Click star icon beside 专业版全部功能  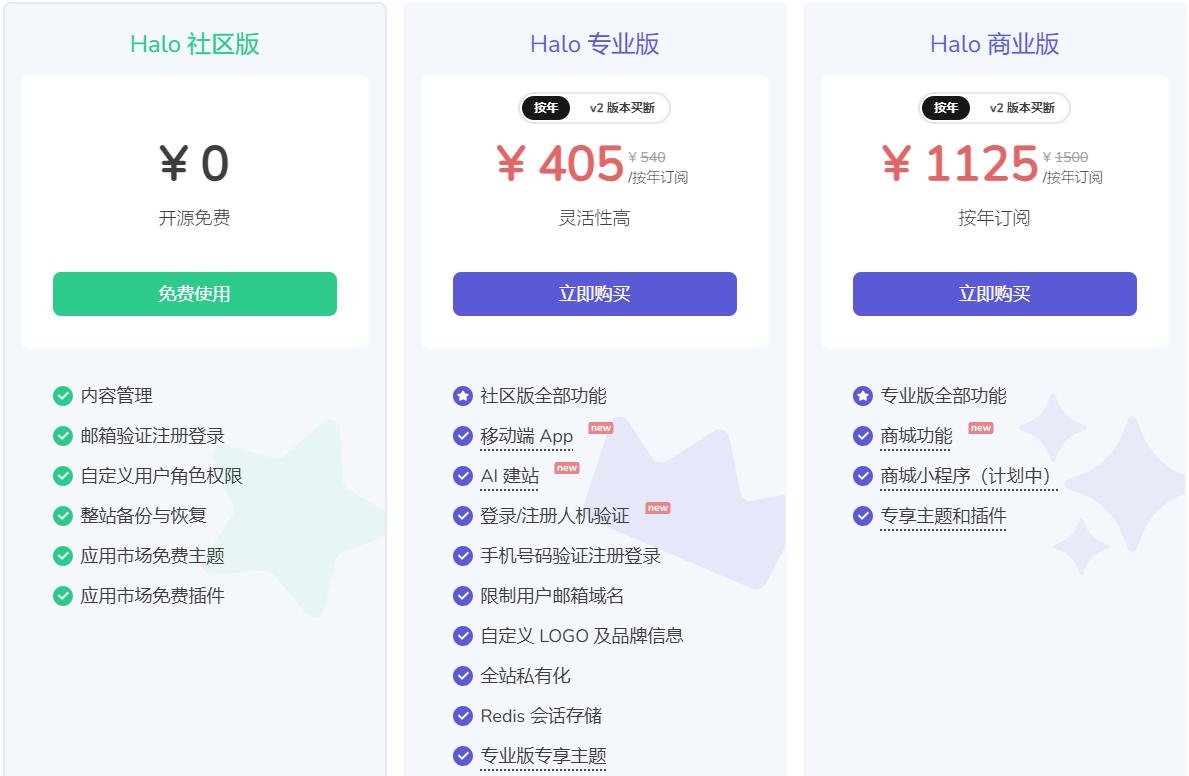[863, 396]
